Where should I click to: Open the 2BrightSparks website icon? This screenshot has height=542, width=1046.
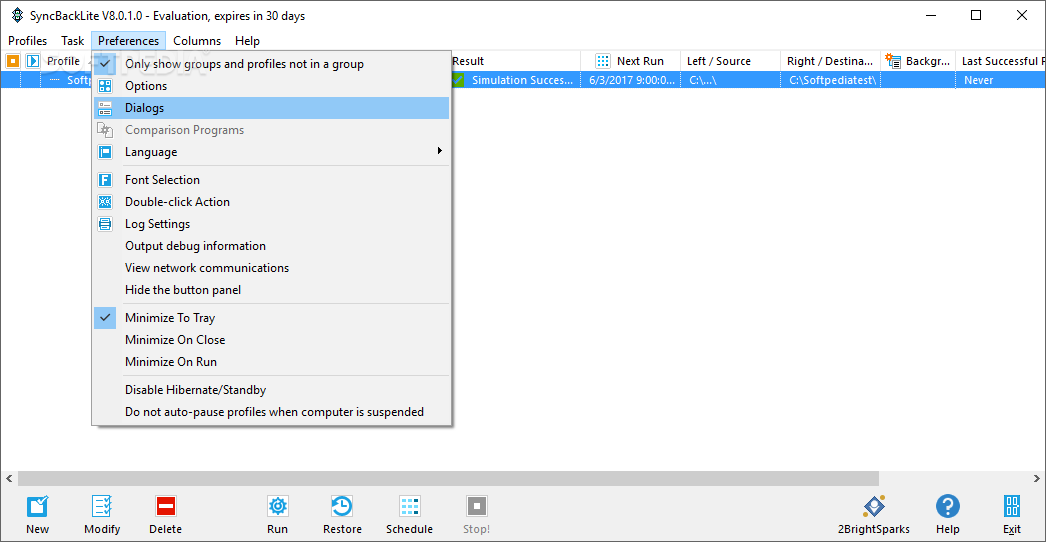pos(873,506)
